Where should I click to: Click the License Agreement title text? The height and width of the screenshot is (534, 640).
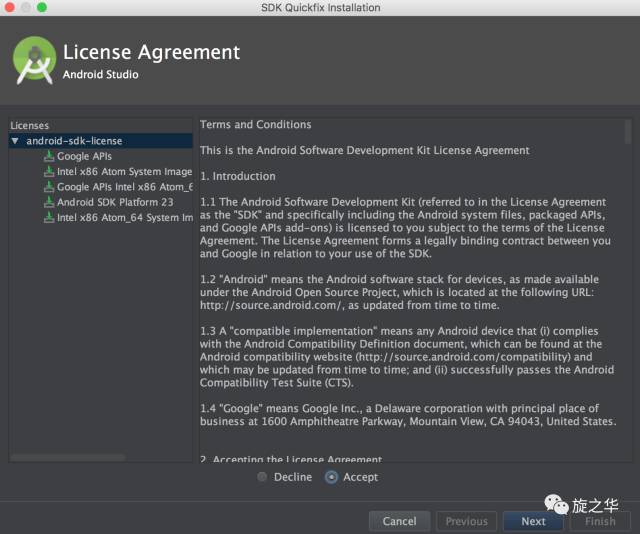point(151,53)
